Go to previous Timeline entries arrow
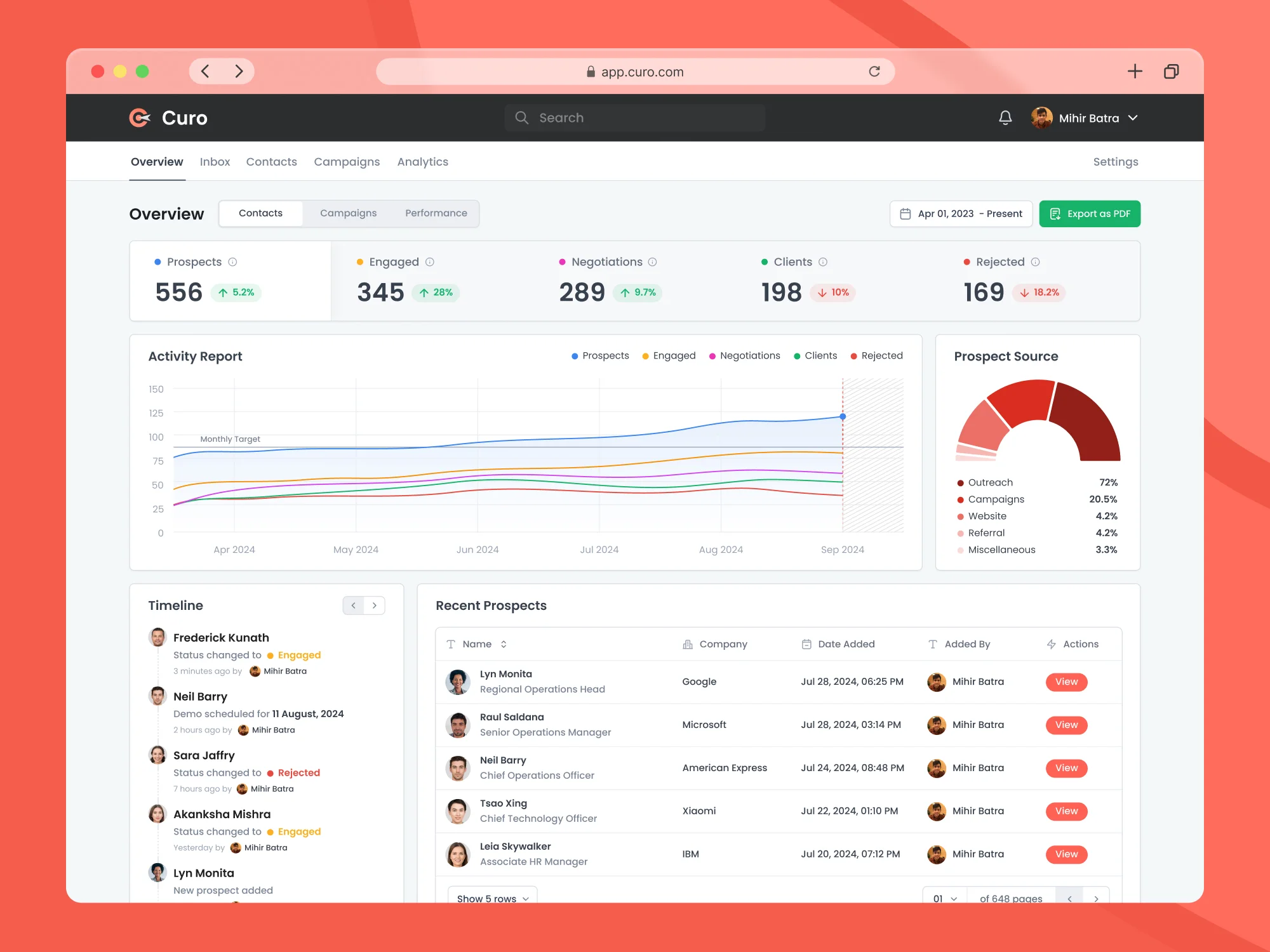 click(354, 605)
